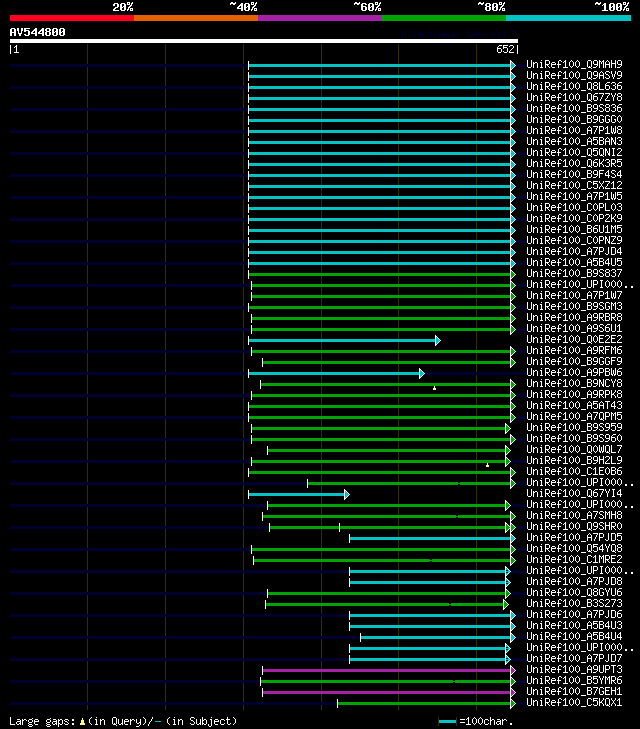The width and height of the screenshot is (640, 729).
Task: Open hit UniRef100_Q8L636
Action: coord(574,86)
